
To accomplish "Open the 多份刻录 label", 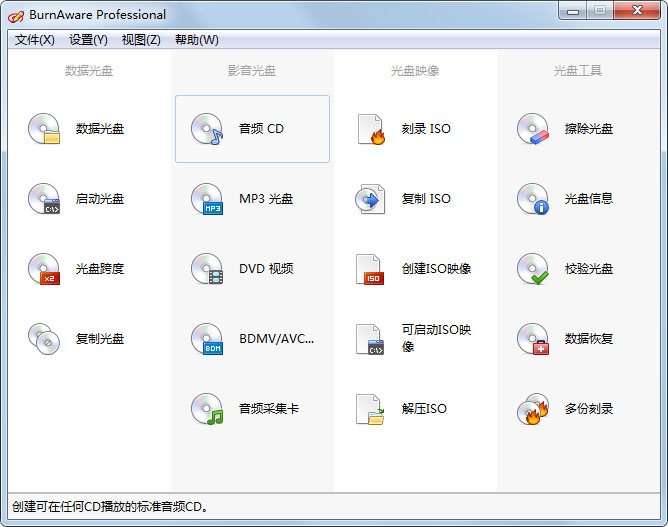I will coord(589,409).
